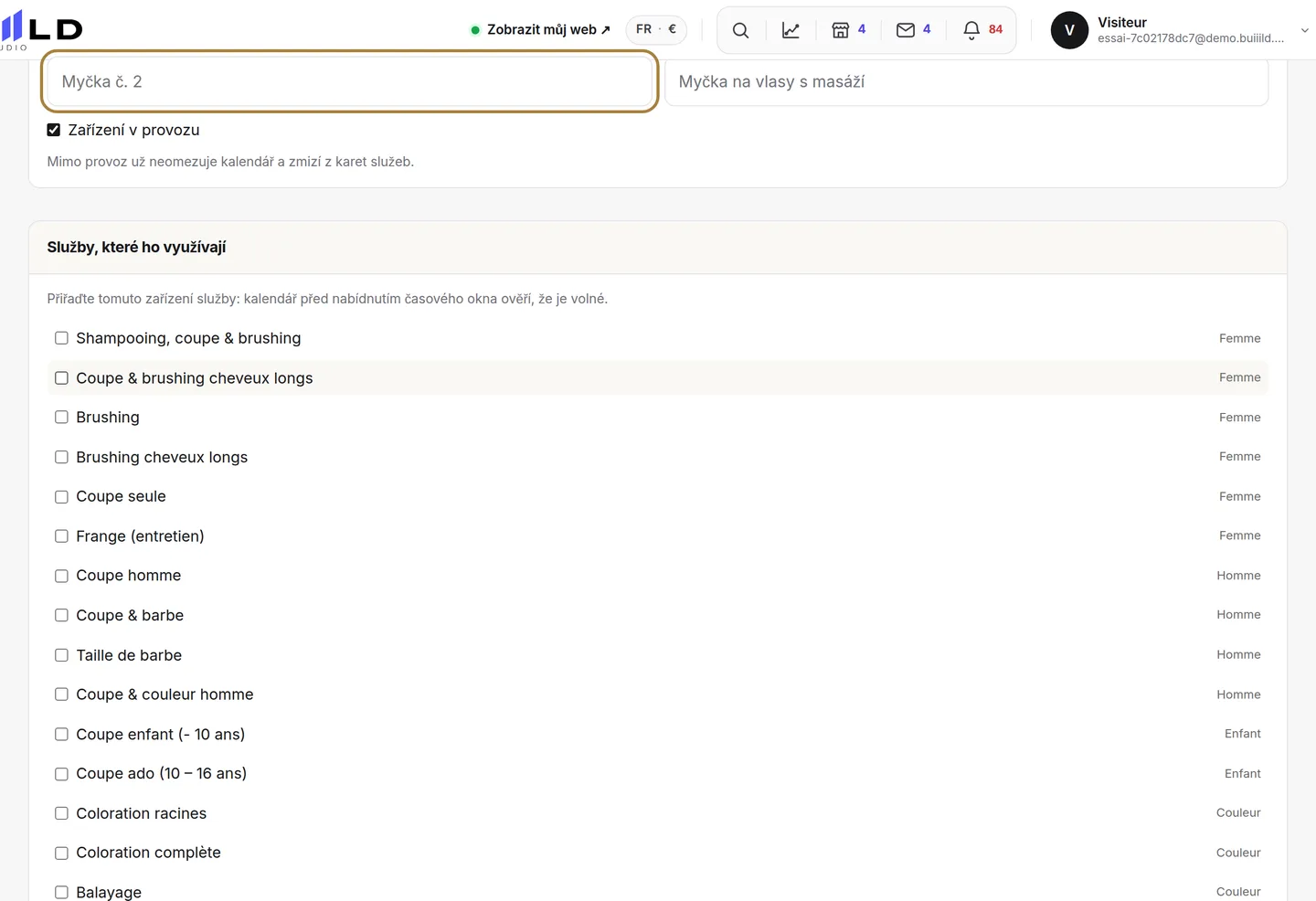Open the Zobrazit můj web link
This screenshot has width=1316, height=901.
(x=547, y=30)
